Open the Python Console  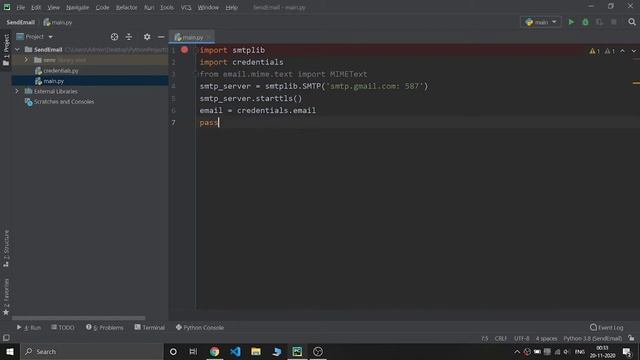point(200,327)
